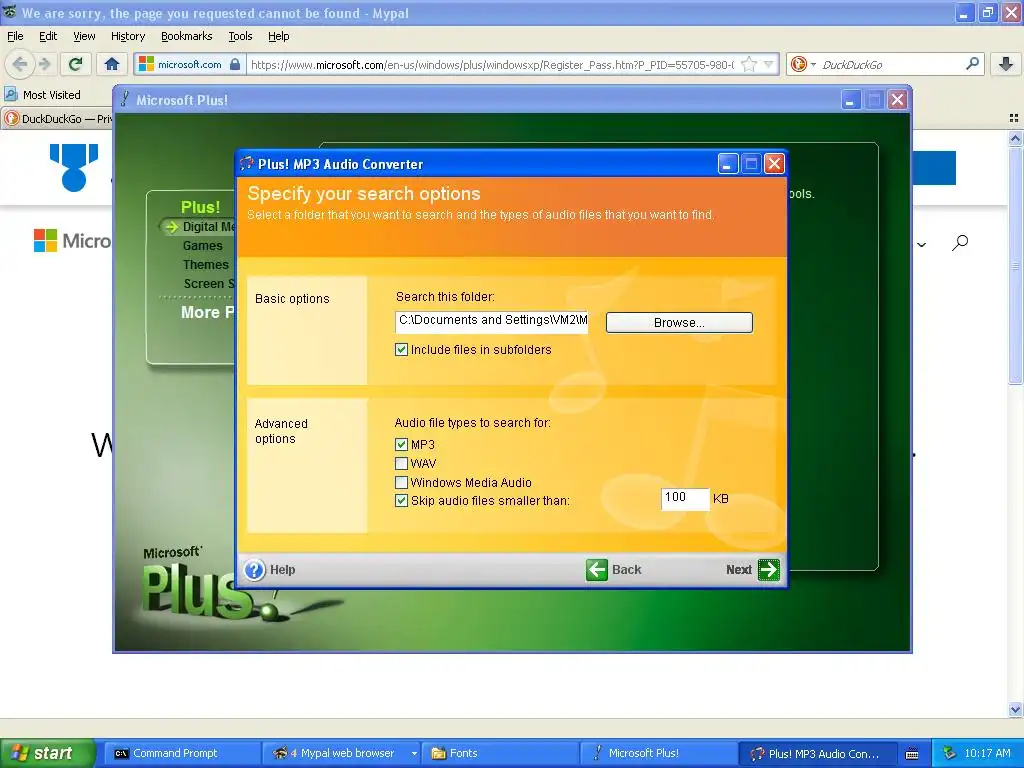1024x768 pixels.
Task: Close the MP3 Audio Converter dialog
Action: 774,163
